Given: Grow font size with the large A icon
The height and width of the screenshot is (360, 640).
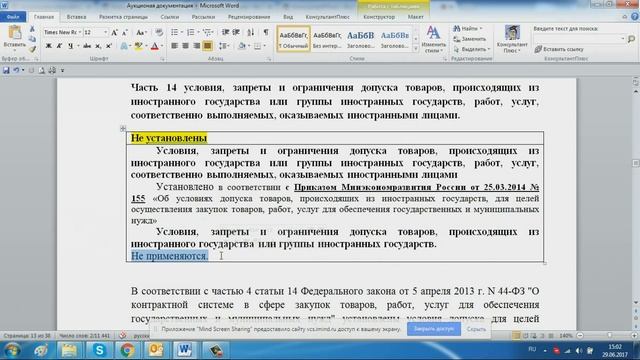Looking at the screenshot, I should tap(114, 32).
